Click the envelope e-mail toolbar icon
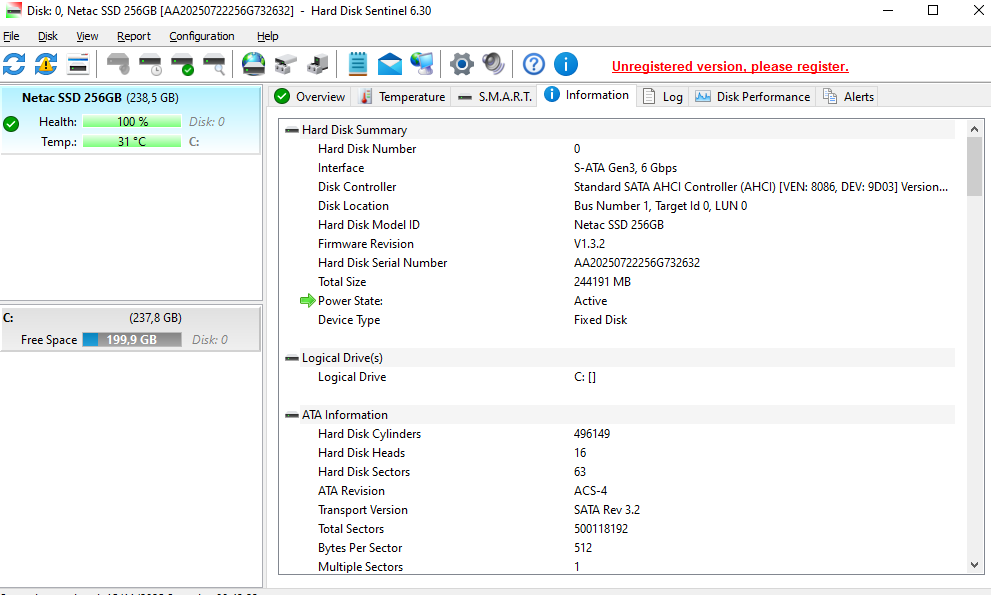This screenshot has height=595, width=991. pos(390,65)
